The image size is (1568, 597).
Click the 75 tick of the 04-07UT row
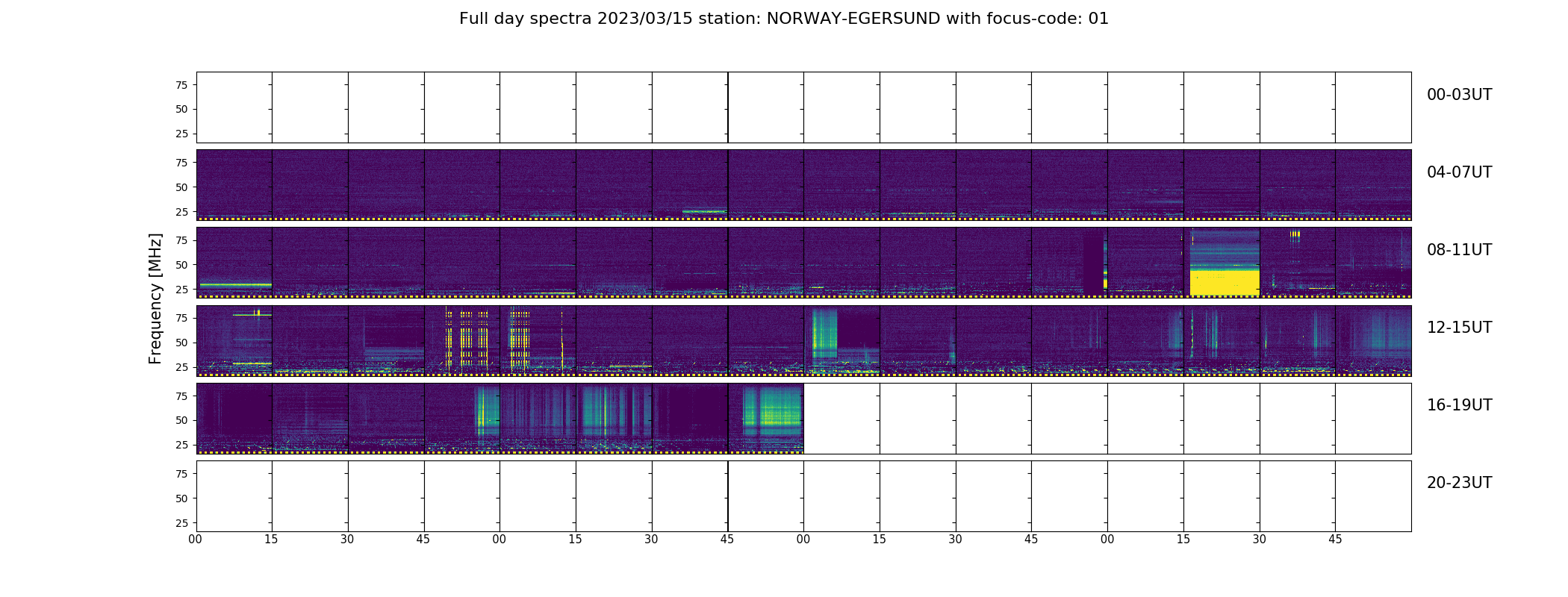(x=181, y=163)
